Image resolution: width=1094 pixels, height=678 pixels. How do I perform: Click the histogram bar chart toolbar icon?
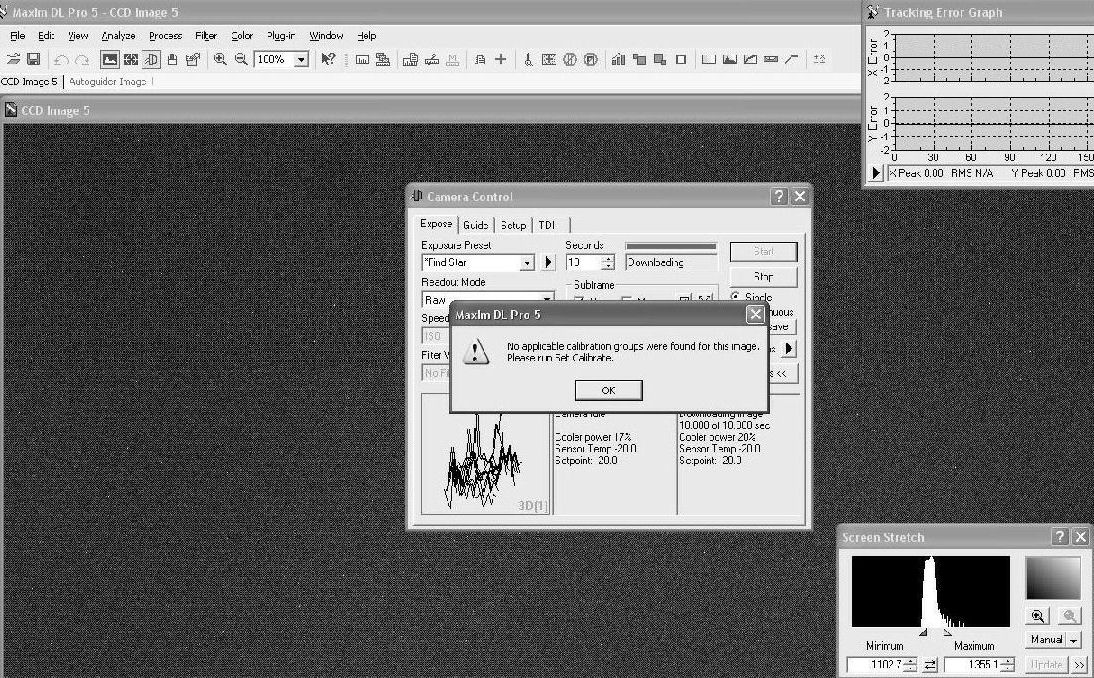click(x=618, y=59)
